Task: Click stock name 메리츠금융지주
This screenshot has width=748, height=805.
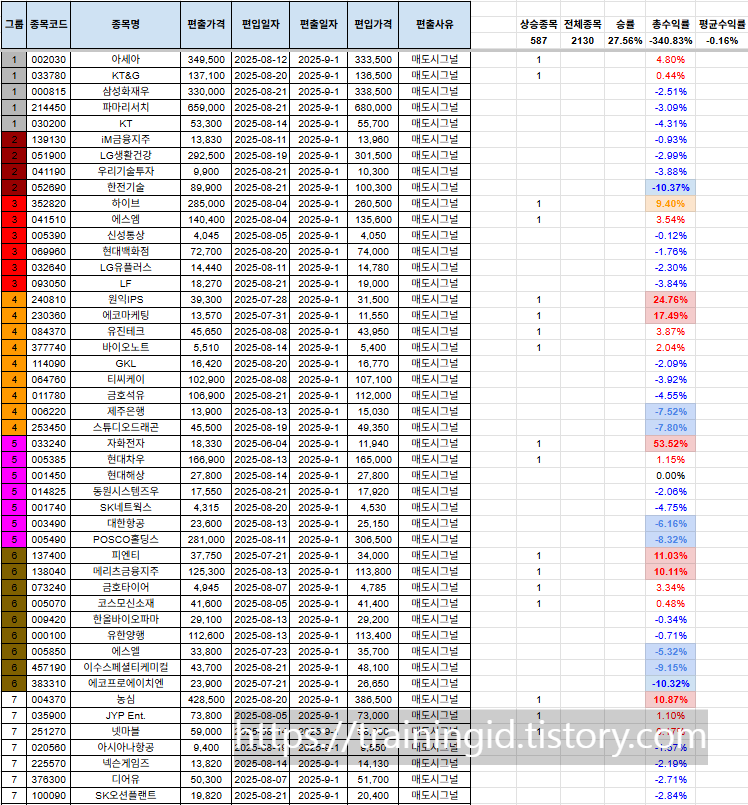Action: [125, 571]
